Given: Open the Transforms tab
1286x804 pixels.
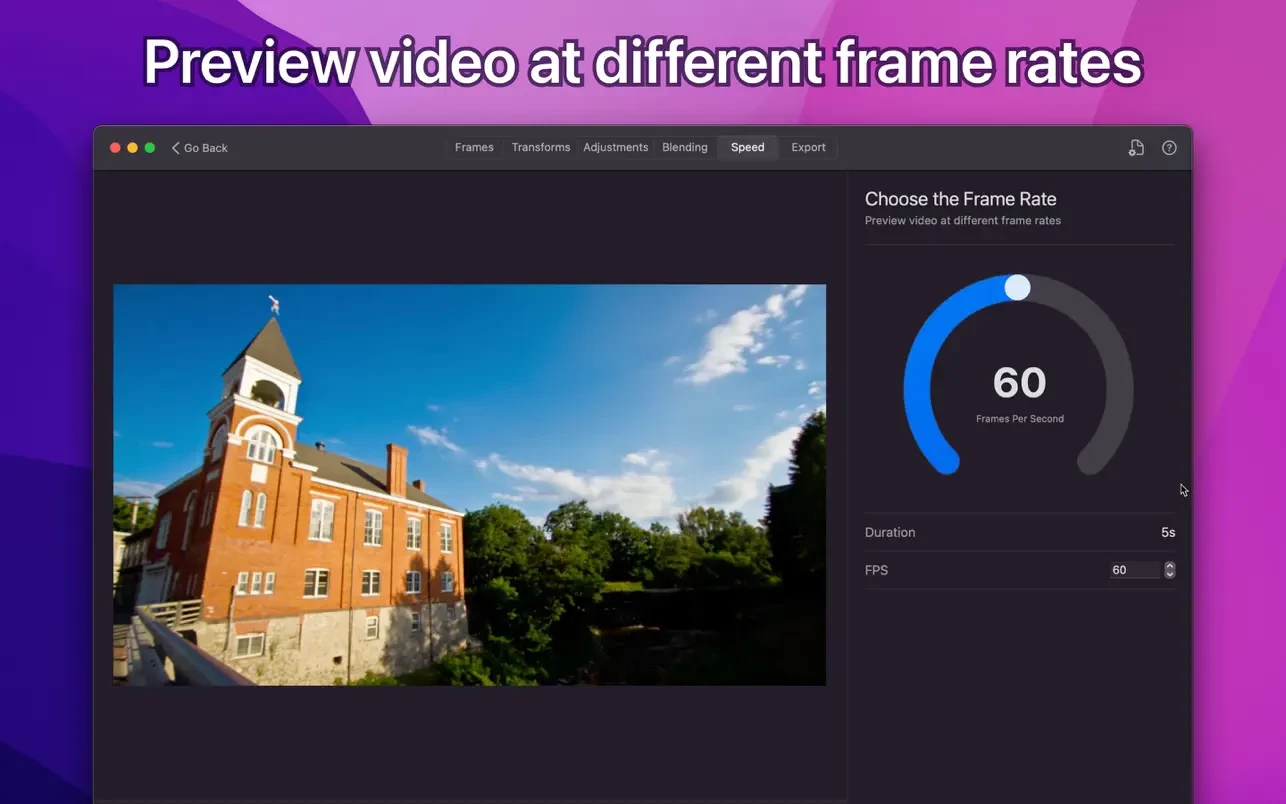Looking at the screenshot, I should point(540,148).
